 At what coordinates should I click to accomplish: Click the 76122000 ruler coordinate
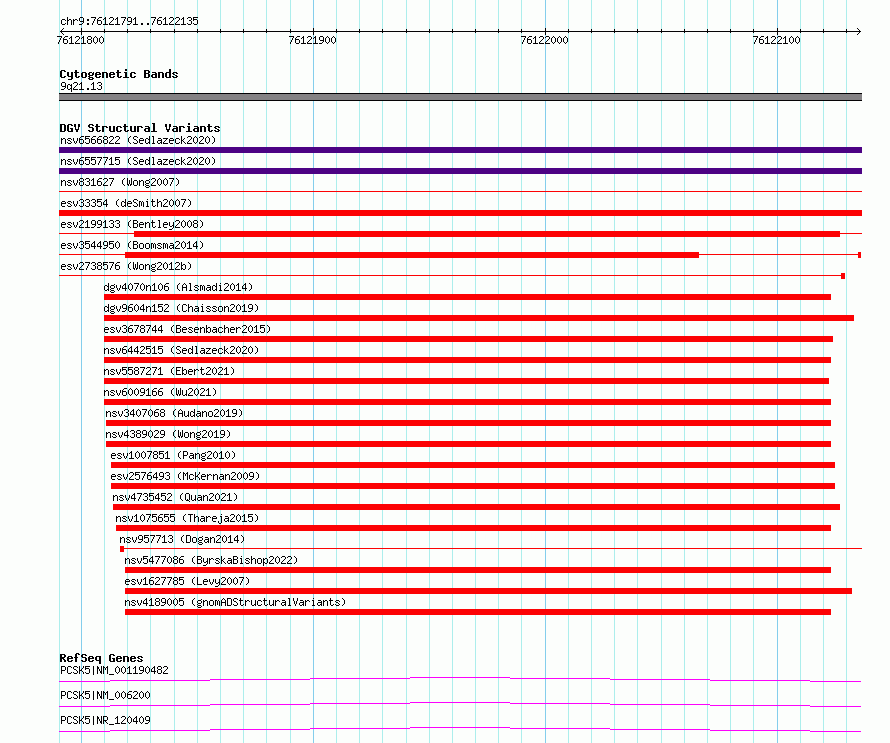[544, 40]
